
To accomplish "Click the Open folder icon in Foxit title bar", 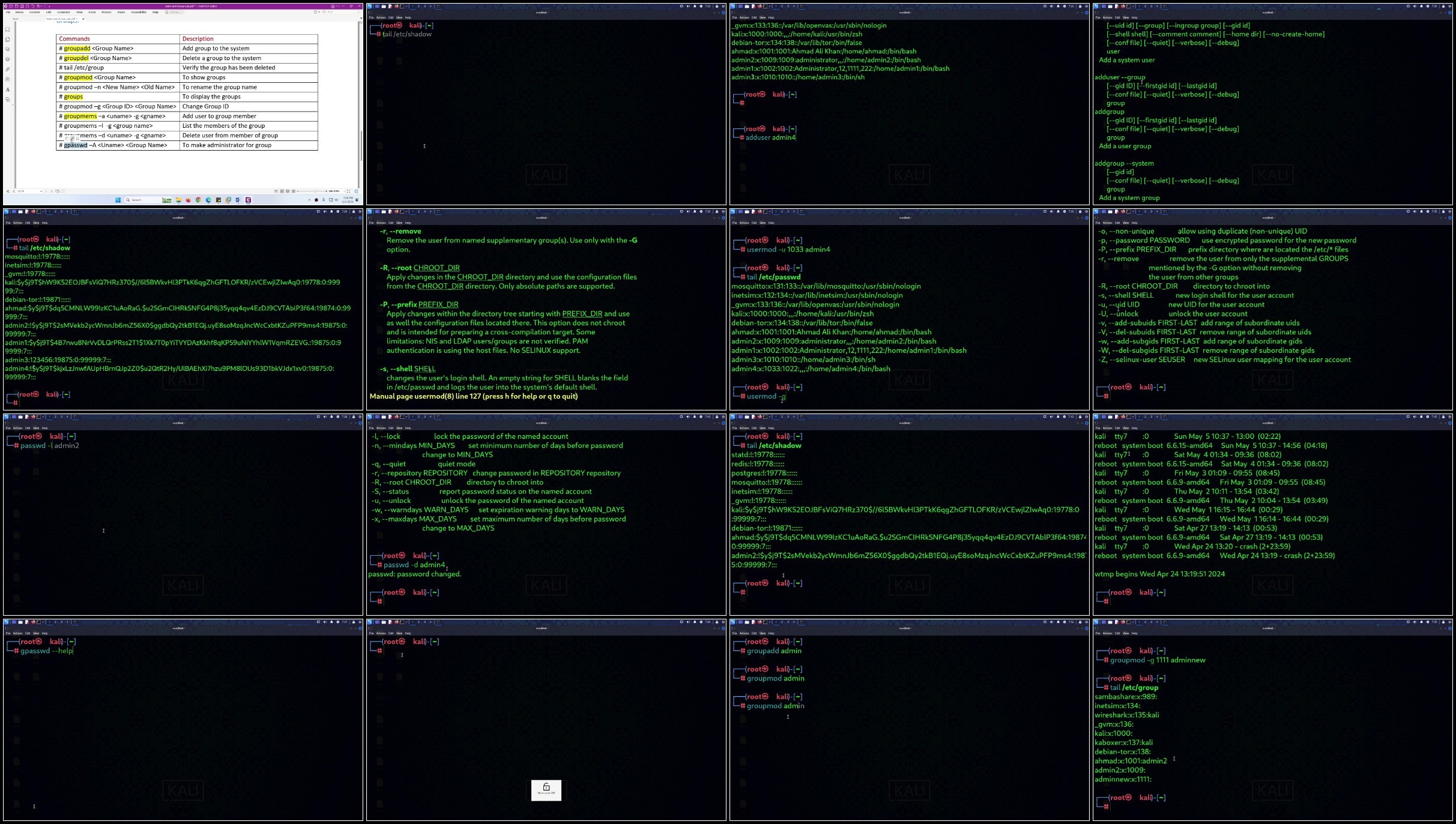I will coord(11,6).
